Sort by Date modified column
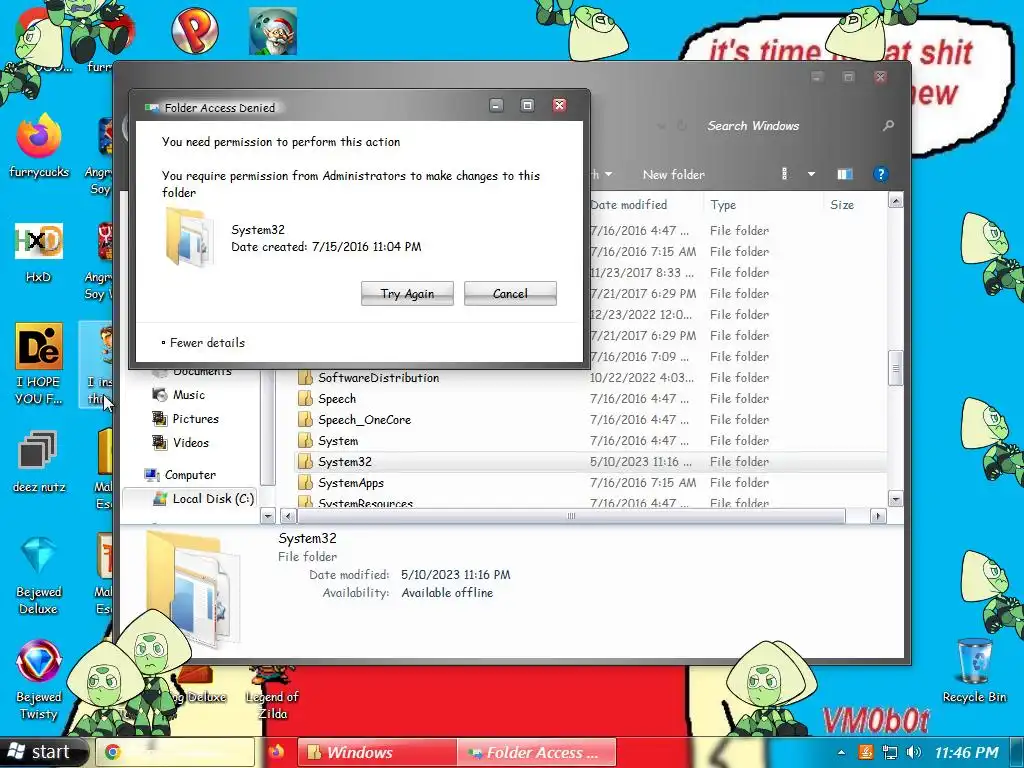1024x768 pixels. [x=629, y=204]
